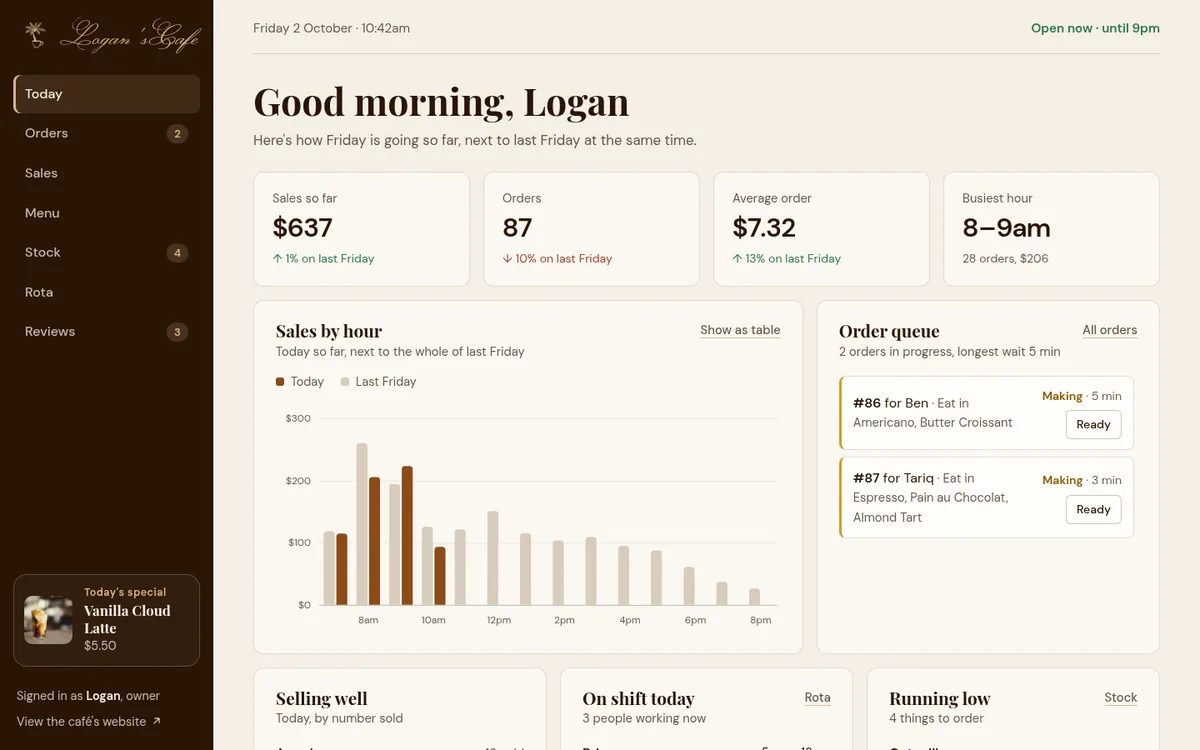Open the Vanilla Cloud Latte special title
The width and height of the screenshot is (1200, 750).
pos(127,619)
